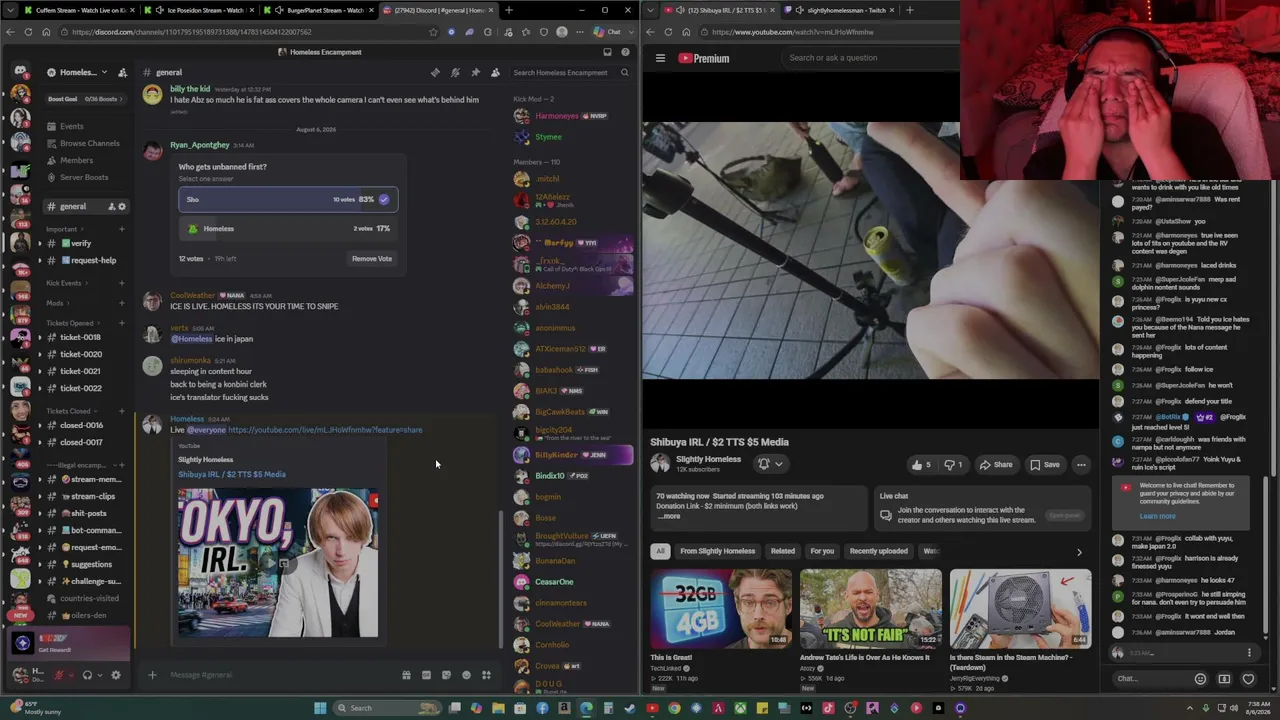Viewport: 1280px width, 720px height.
Task: Open Super Chat money icon in live chat
Action: [1224, 679]
